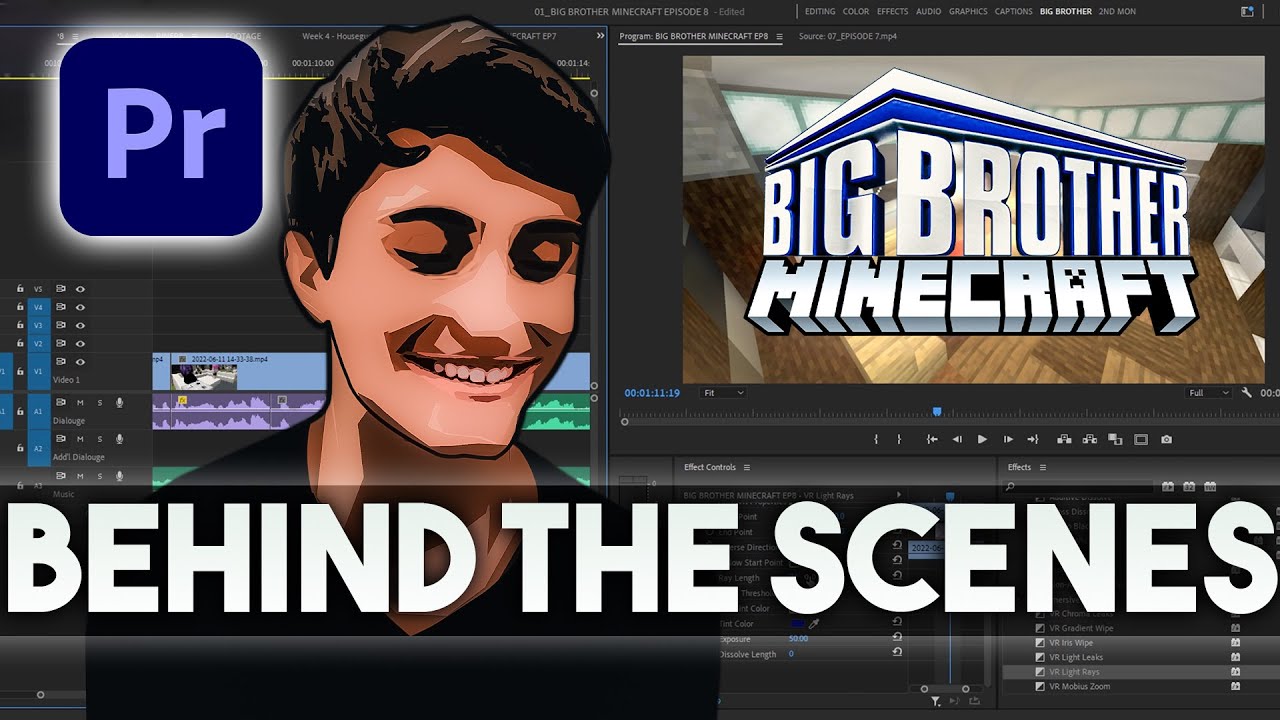This screenshot has height=720, width=1280.
Task: Go to In point
Action: 932,439
